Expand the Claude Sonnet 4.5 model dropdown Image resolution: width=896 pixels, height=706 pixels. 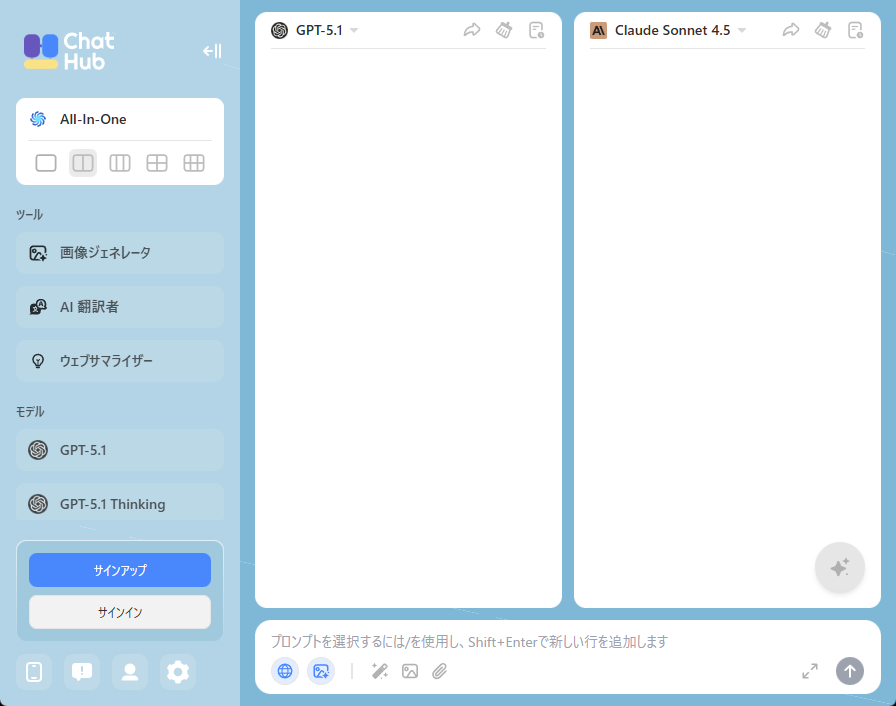742,31
